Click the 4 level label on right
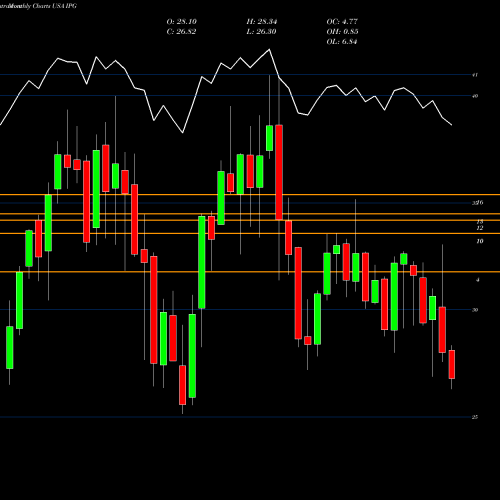The height and width of the screenshot is (500, 500). point(478,280)
